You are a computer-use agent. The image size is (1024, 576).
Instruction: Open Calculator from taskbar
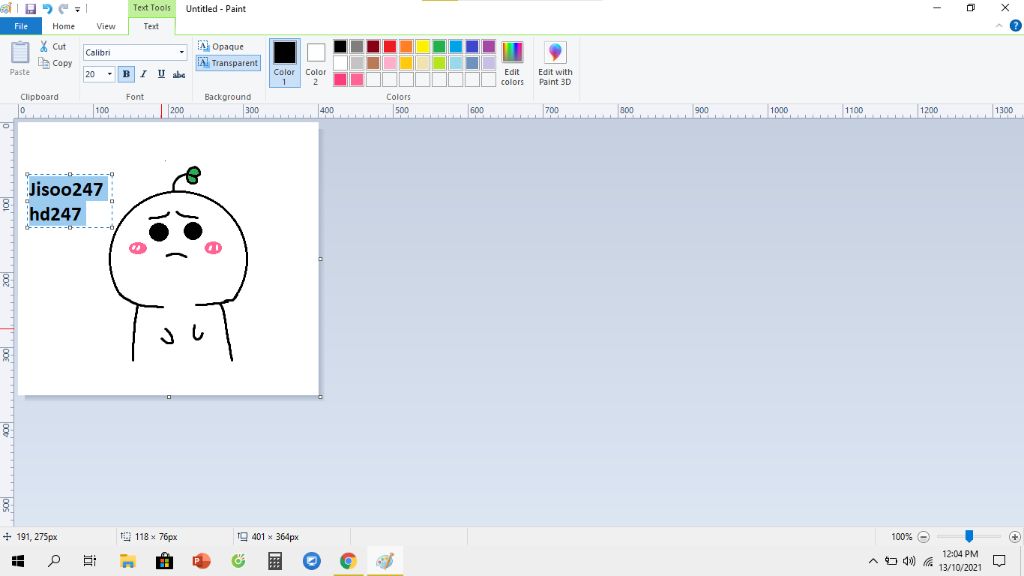click(x=275, y=561)
